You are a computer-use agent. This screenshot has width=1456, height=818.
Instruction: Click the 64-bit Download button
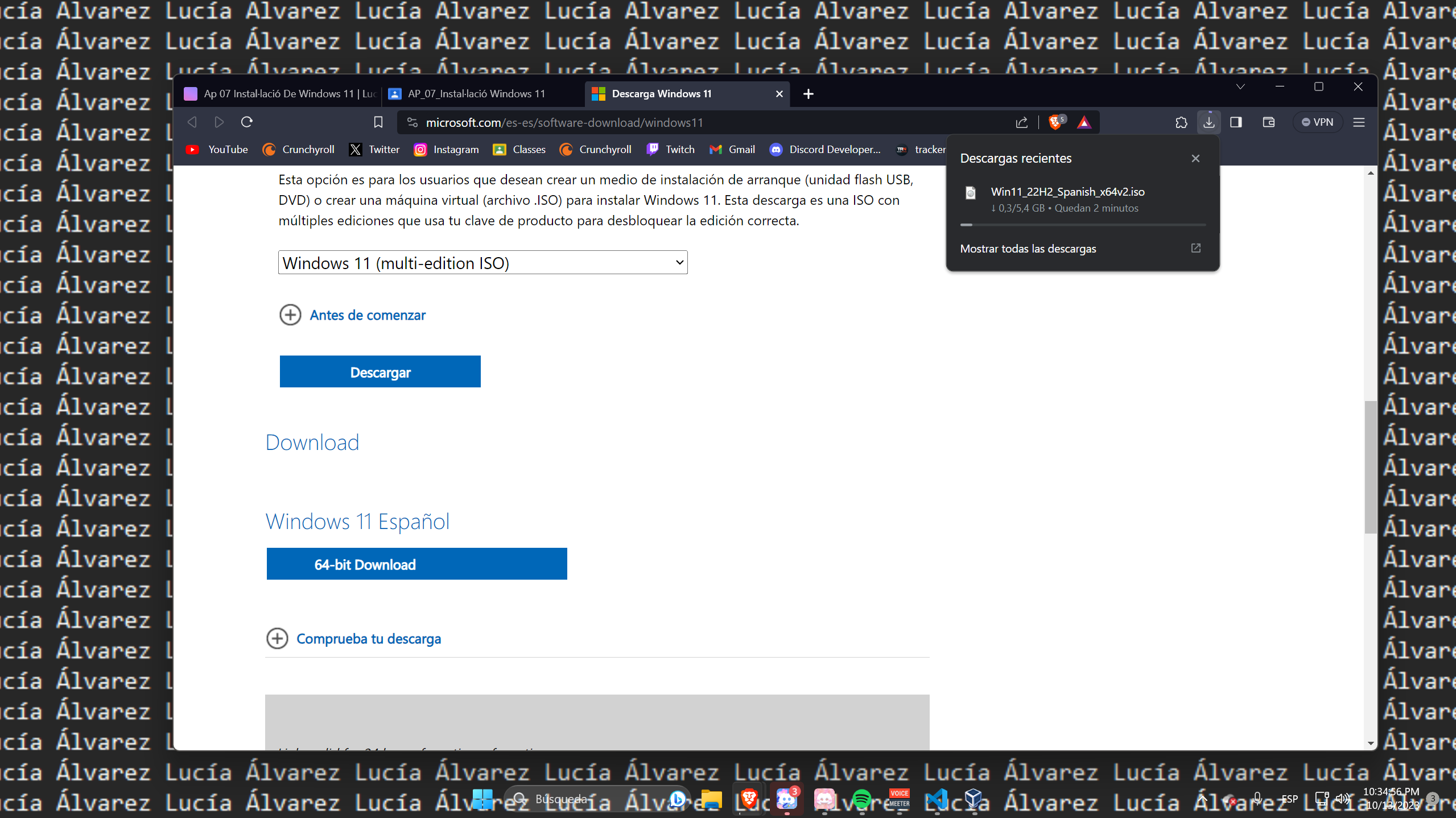click(x=416, y=564)
